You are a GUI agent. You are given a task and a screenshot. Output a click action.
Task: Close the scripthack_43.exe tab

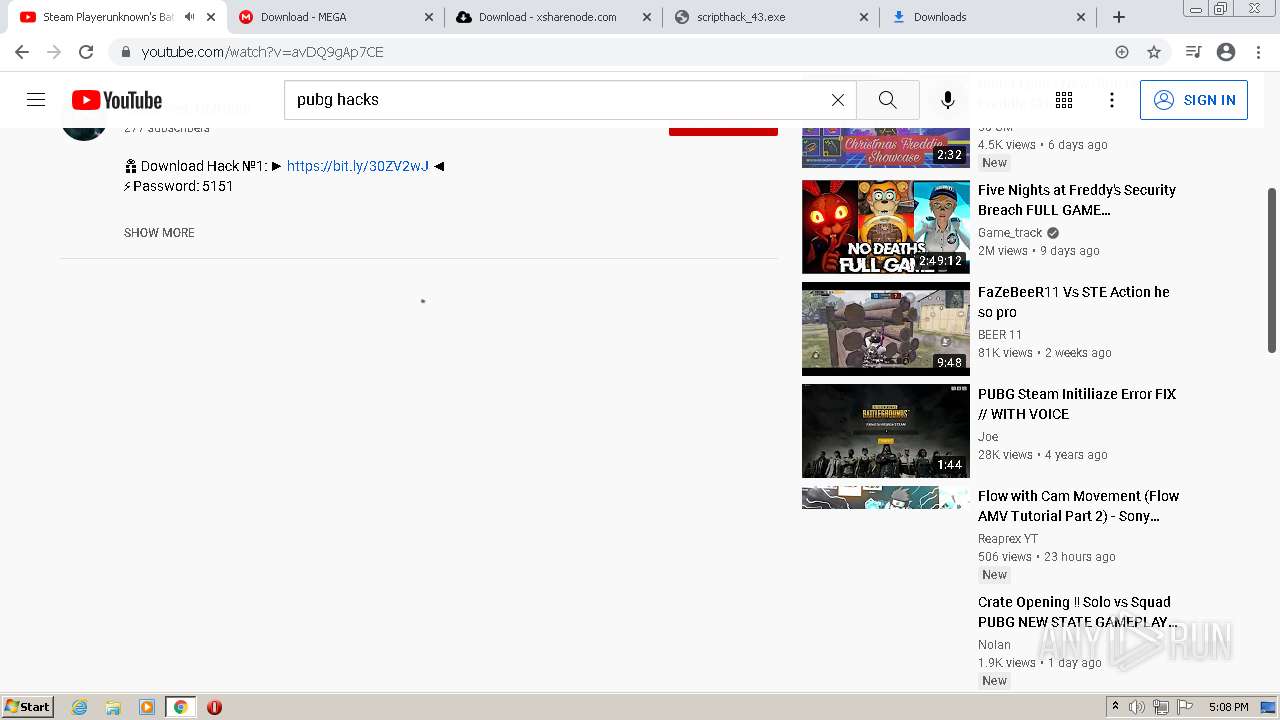[x=864, y=17]
